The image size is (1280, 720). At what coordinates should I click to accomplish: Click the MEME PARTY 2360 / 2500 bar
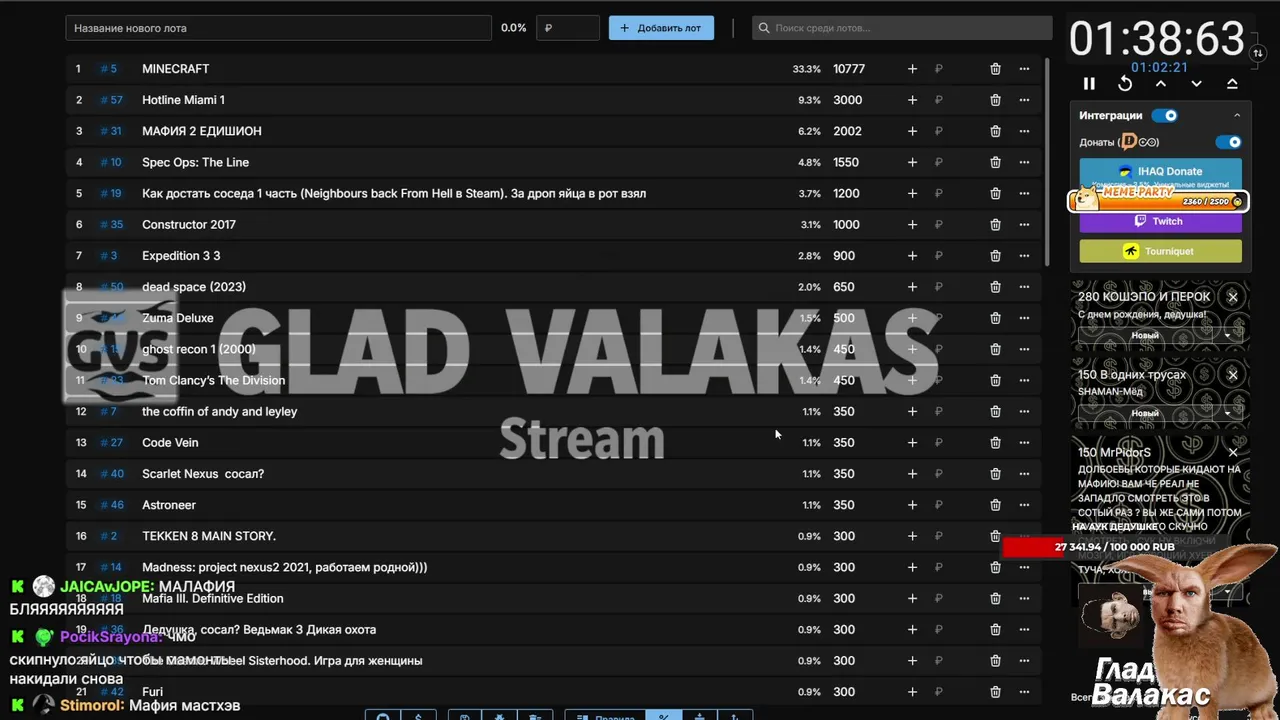pos(1158,199)
